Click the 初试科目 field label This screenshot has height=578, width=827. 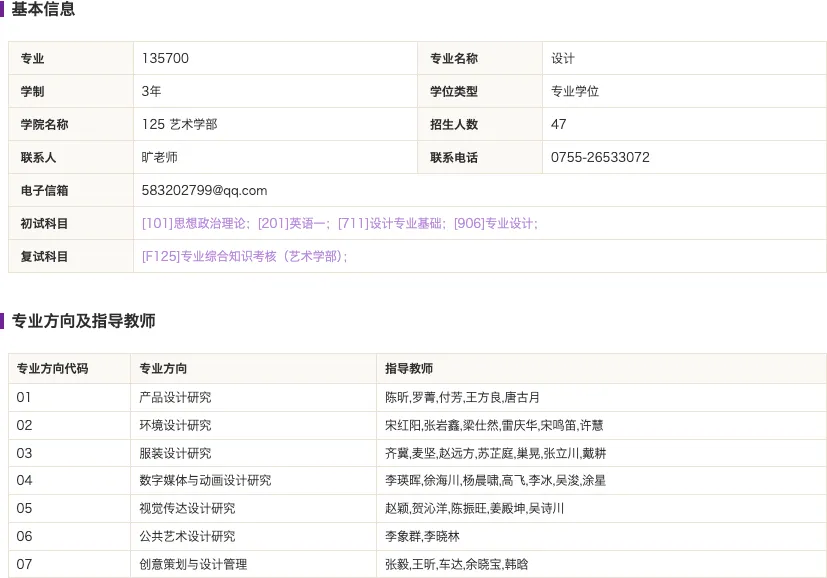44,224
